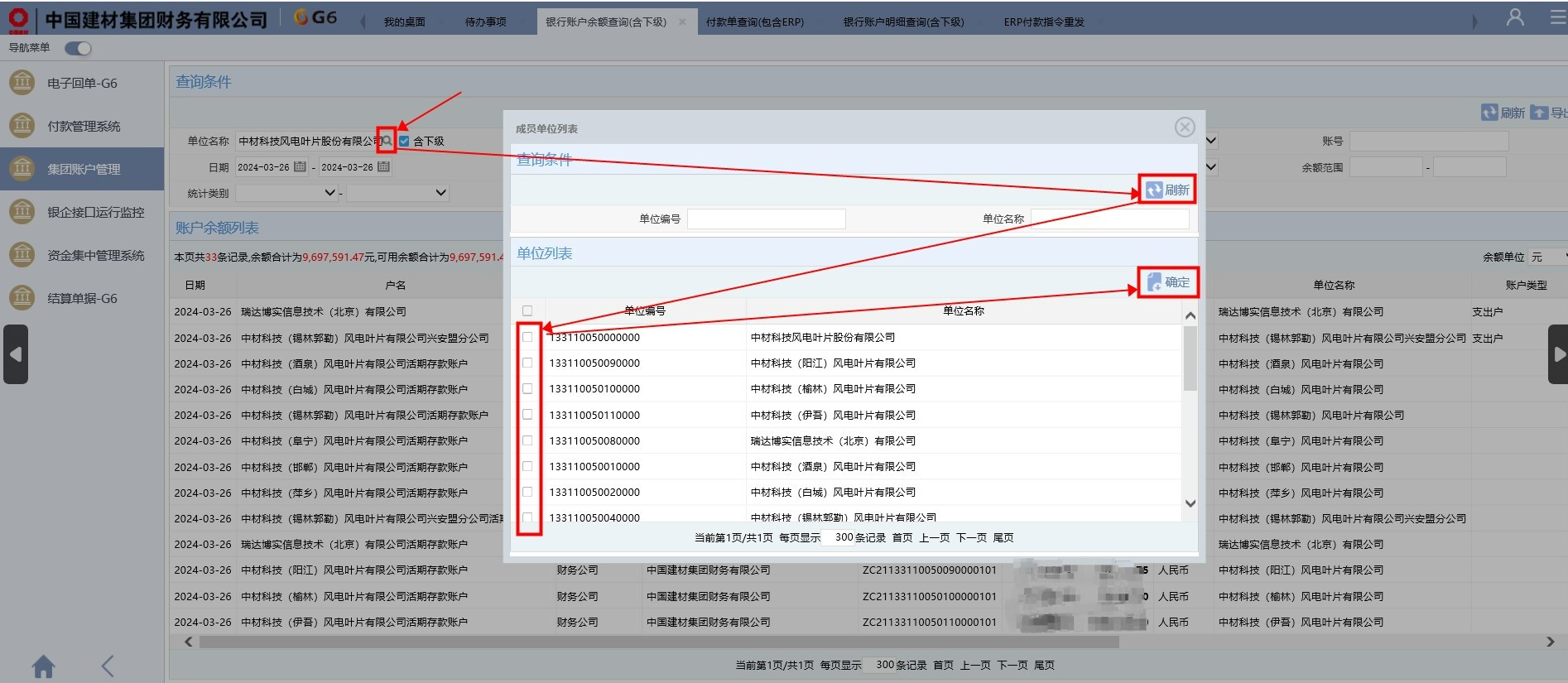Switch to 付款单查询(包含ERP) tab
The height and width of the screenshot is (683, 1568).
pos(755,22)
